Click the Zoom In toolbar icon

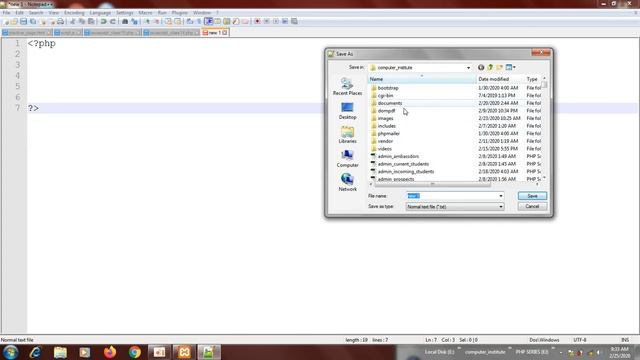(x=147, y=21)
